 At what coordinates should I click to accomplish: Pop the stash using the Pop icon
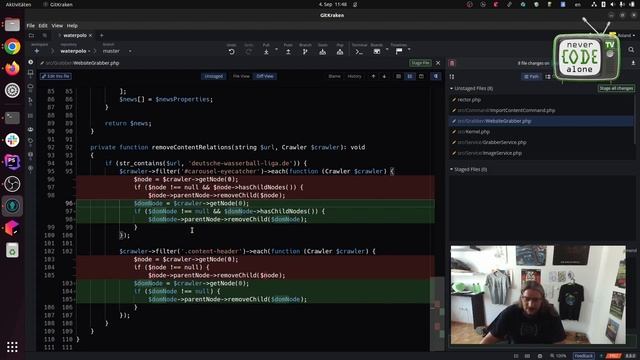coord(340,52)
